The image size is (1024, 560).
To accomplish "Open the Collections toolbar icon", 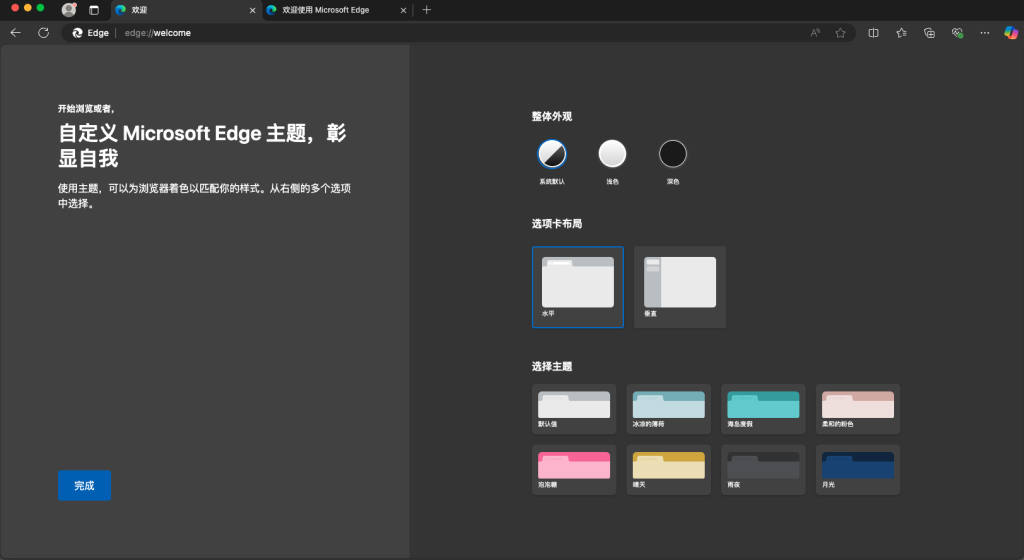I will pyautogui.click(x=929, y=33).
